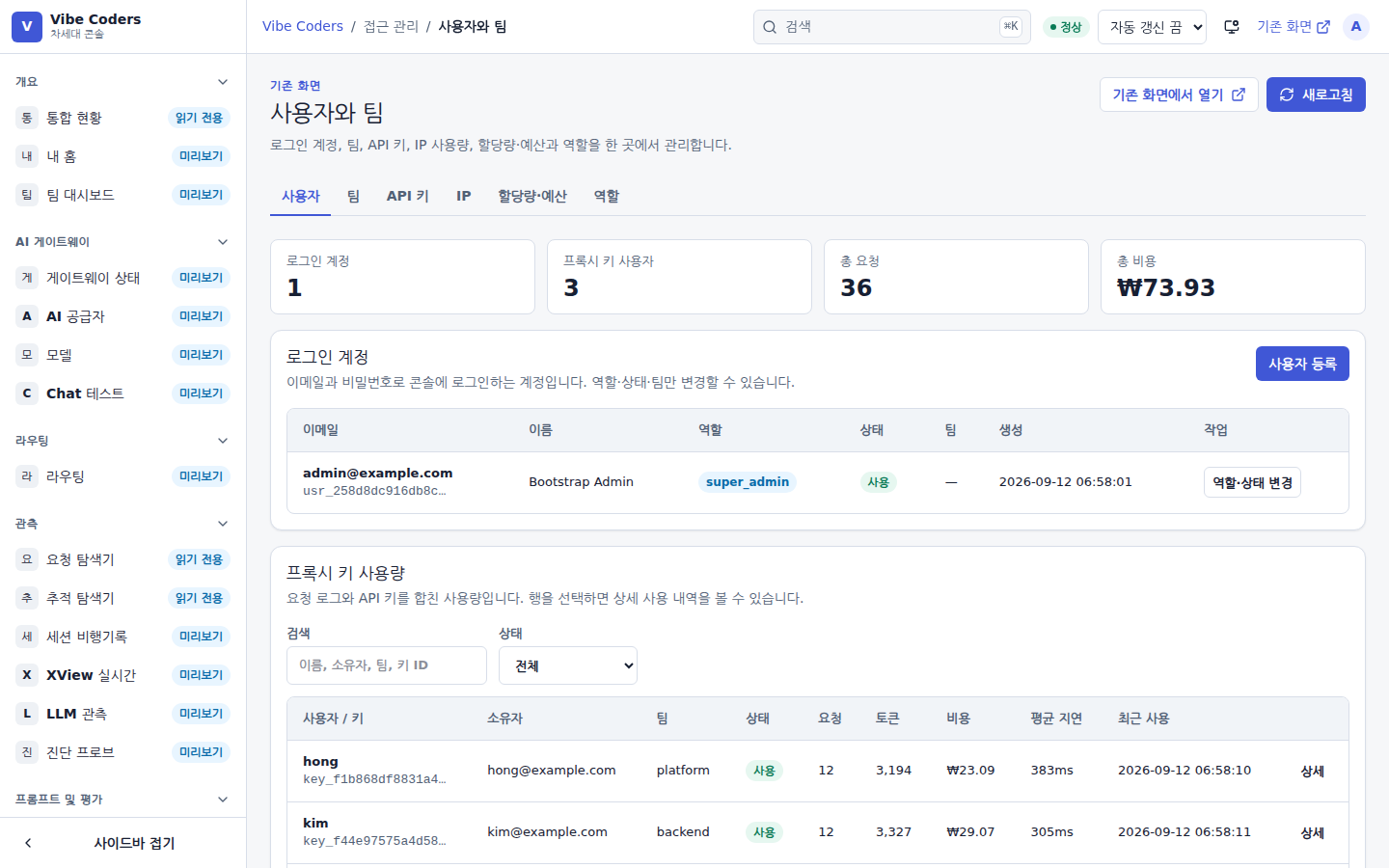The height and width of the screenshot is (868, 1389).
Task: Open XView 실시간 sidebar item
Action: click(x=123, y=675)
